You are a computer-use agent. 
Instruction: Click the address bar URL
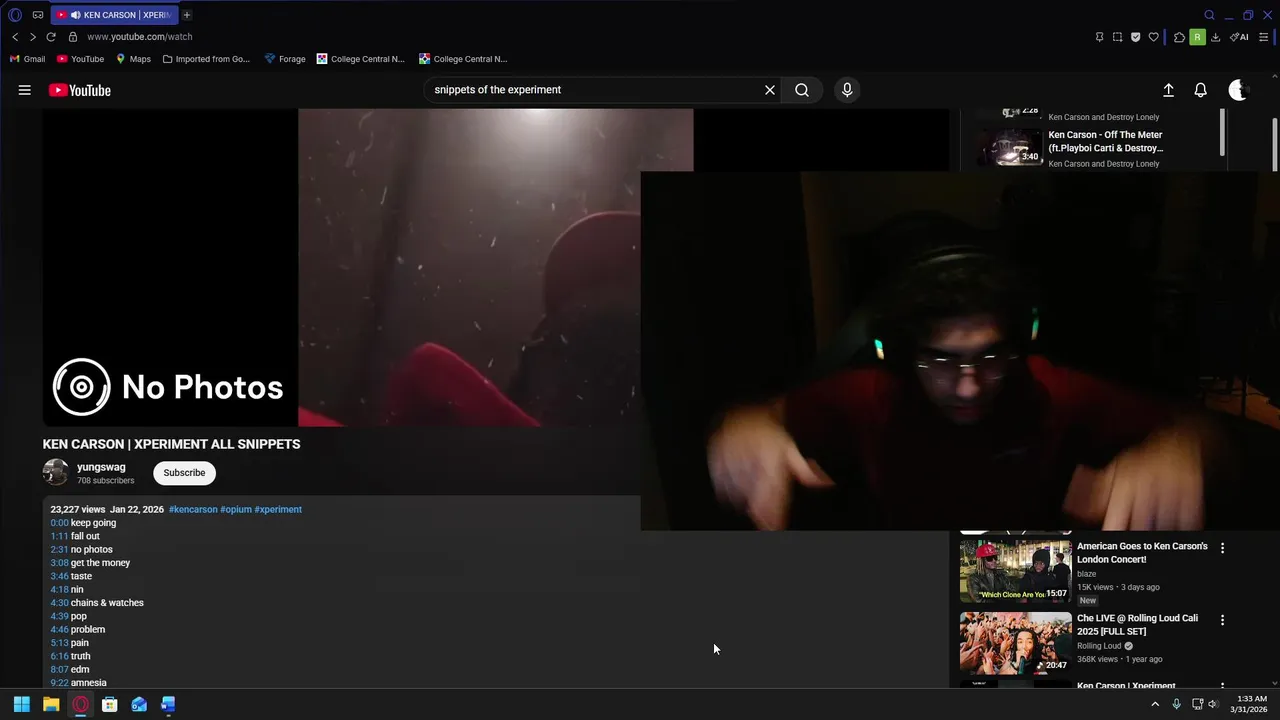(x=140, y=37)
